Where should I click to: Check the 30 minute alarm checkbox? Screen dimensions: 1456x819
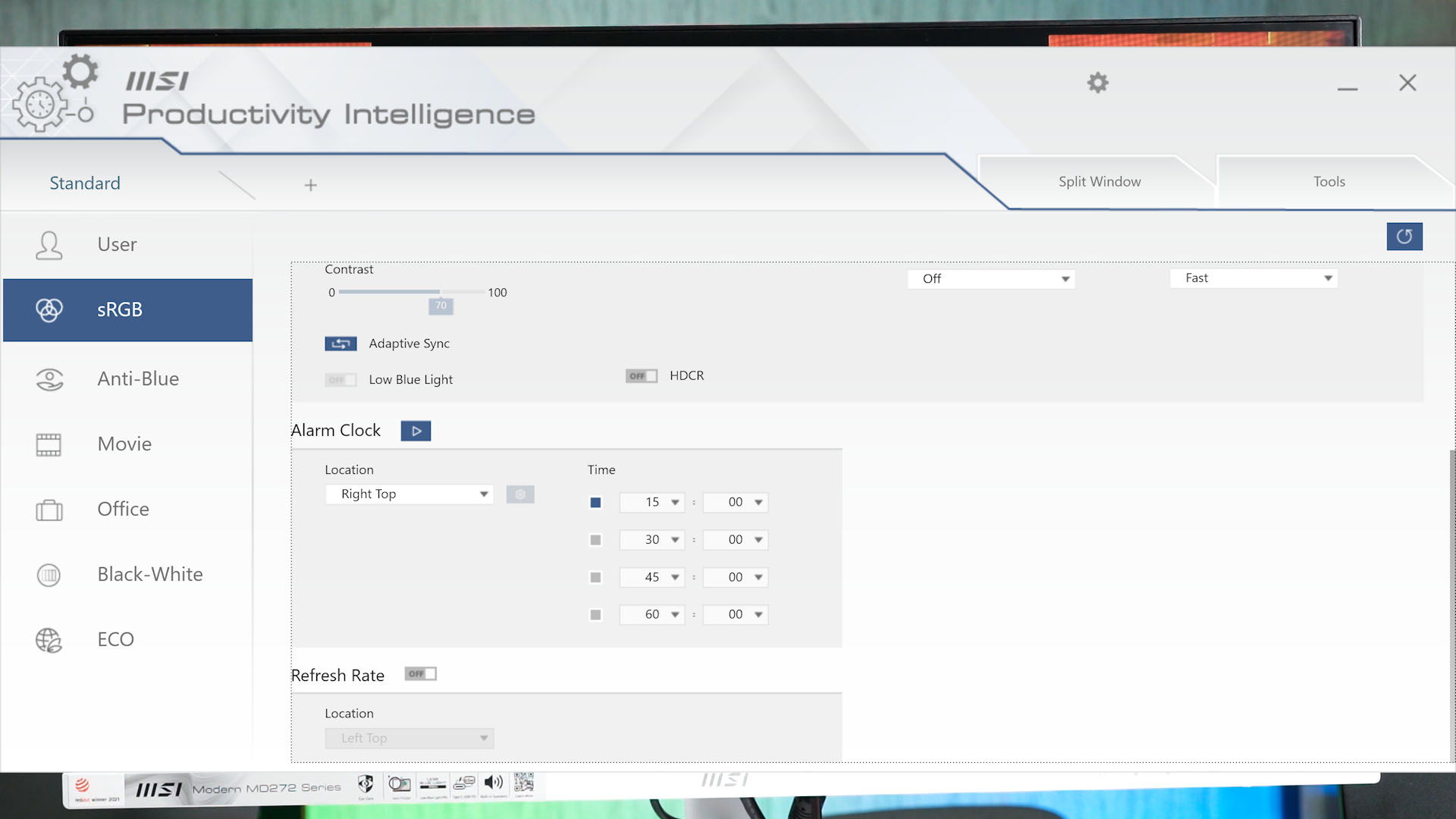tap(595, 540)
